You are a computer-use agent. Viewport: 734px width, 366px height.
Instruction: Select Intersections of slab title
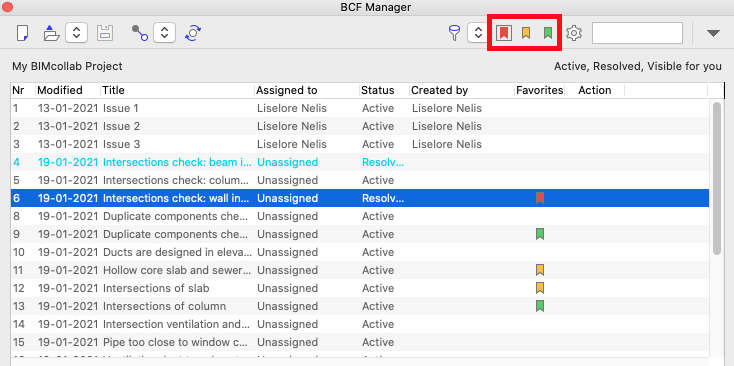[156, 288]
